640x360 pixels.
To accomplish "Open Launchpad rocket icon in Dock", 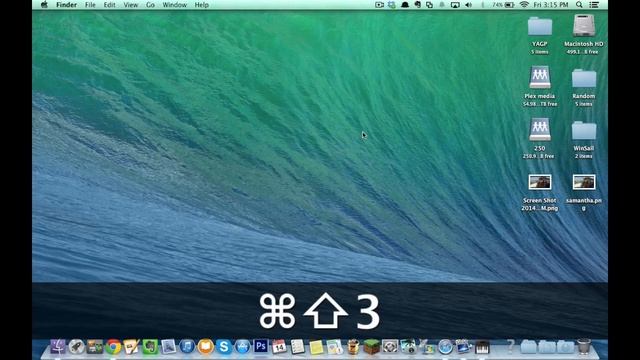I will point(76,347).
